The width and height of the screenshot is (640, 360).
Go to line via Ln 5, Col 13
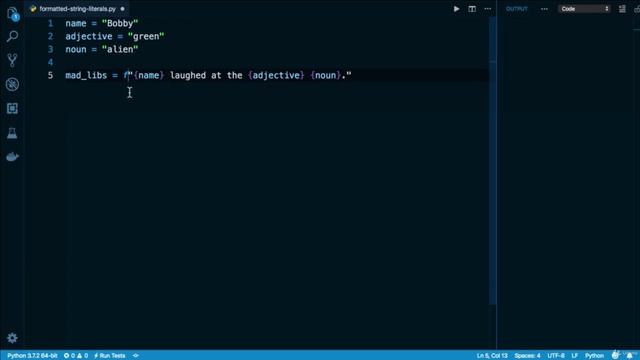tap(492, 356)
